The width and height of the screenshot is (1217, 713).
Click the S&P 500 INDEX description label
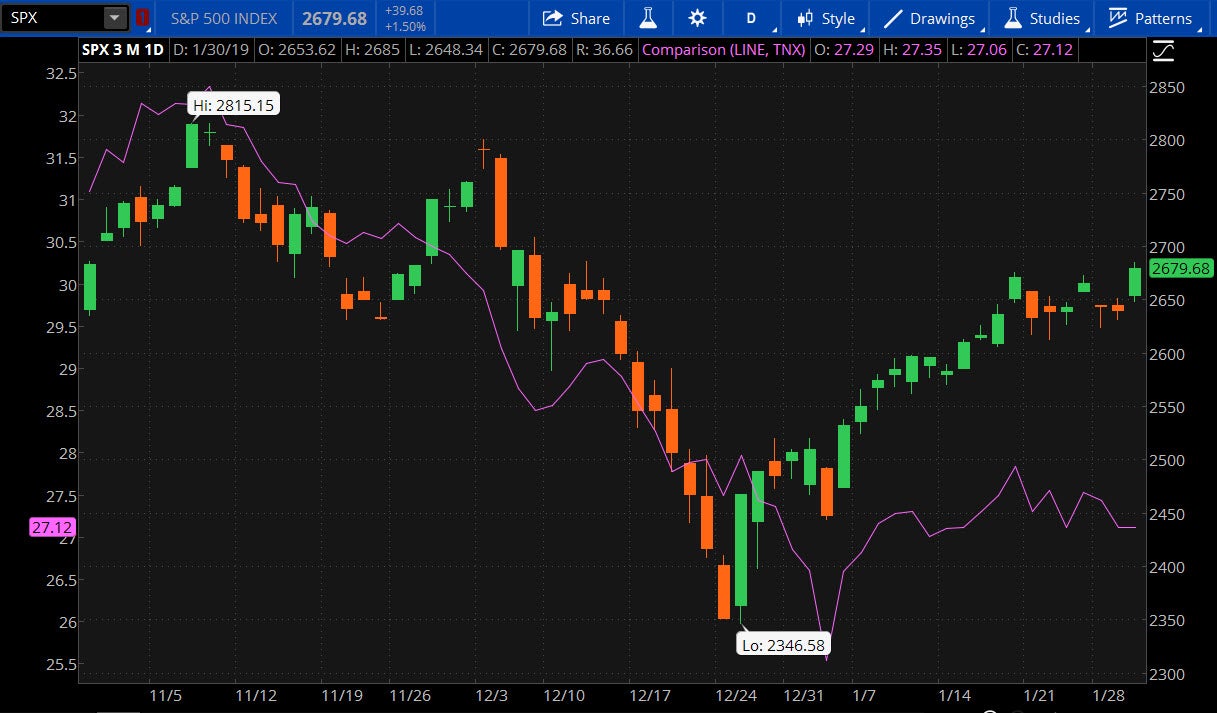(x=224, y=18)
